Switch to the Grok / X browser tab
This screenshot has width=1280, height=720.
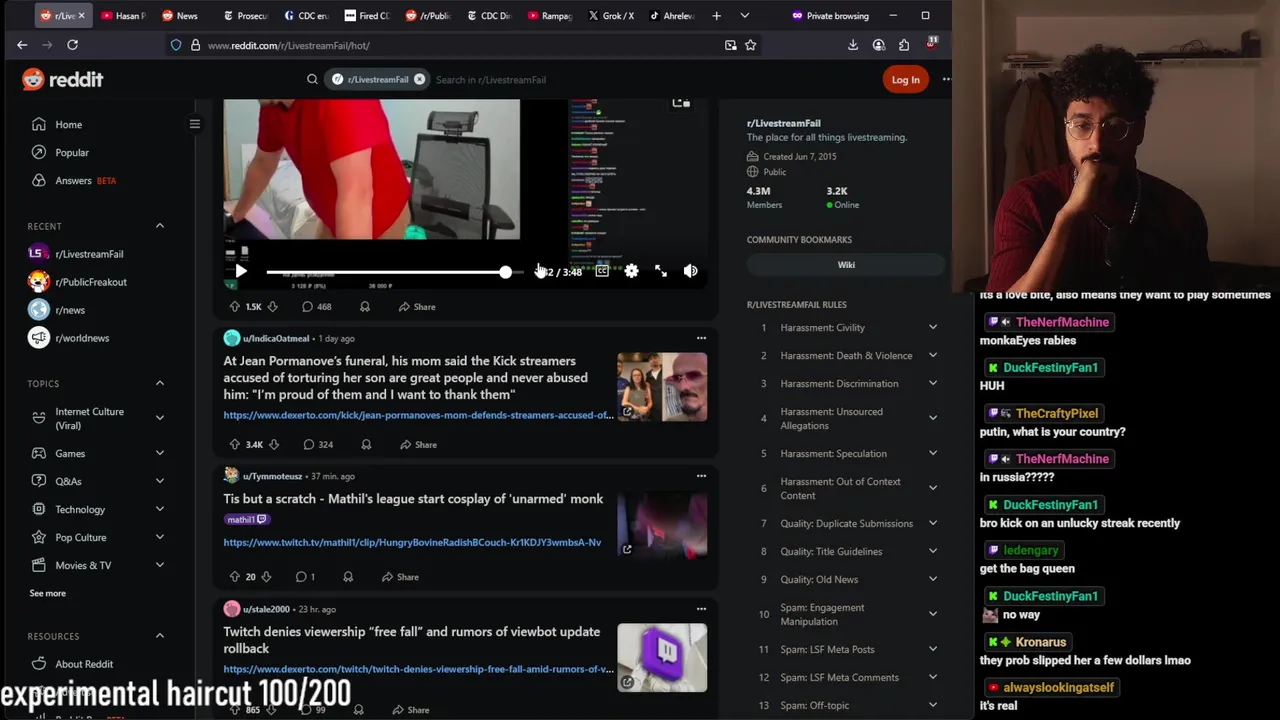611,16
